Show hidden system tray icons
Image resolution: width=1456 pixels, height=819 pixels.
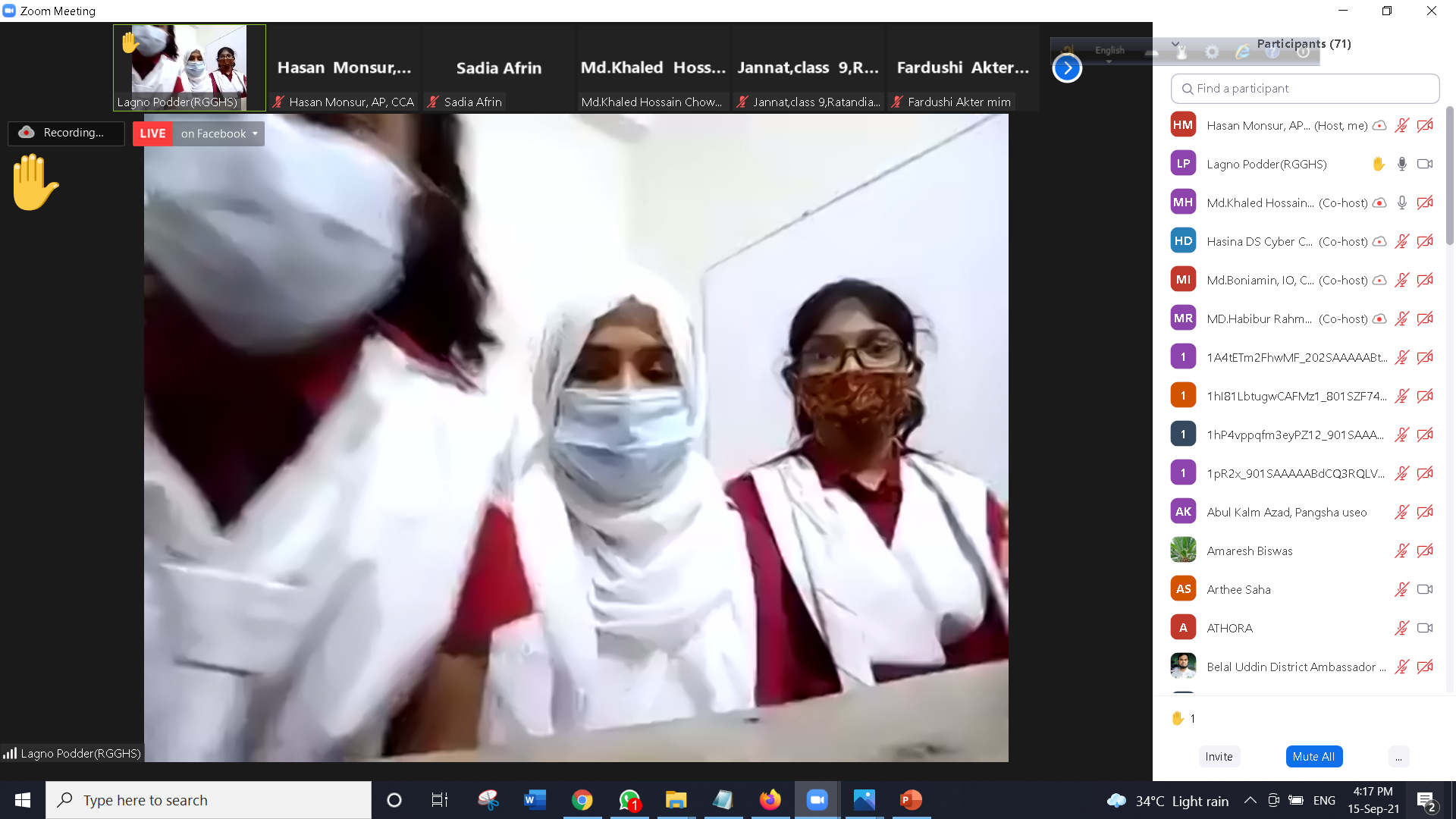pyautogui.click(x=1250, y=800)
